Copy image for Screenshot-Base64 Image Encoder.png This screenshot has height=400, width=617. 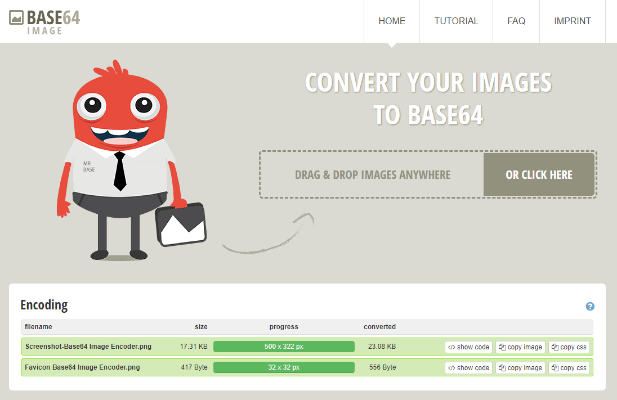pyautogui.click(x=520, y=347)
